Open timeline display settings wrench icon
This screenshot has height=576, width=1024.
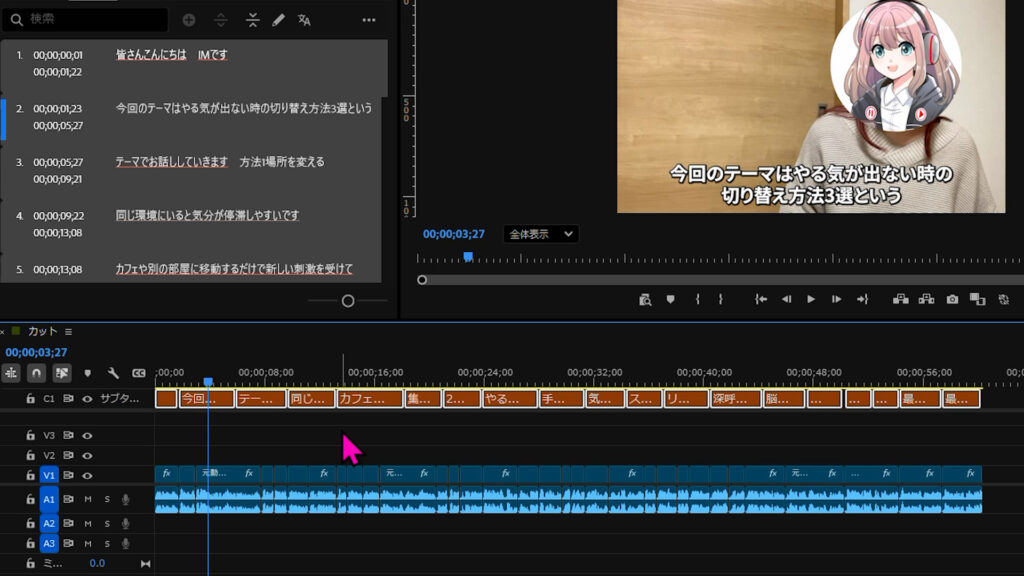pos(113,373)
